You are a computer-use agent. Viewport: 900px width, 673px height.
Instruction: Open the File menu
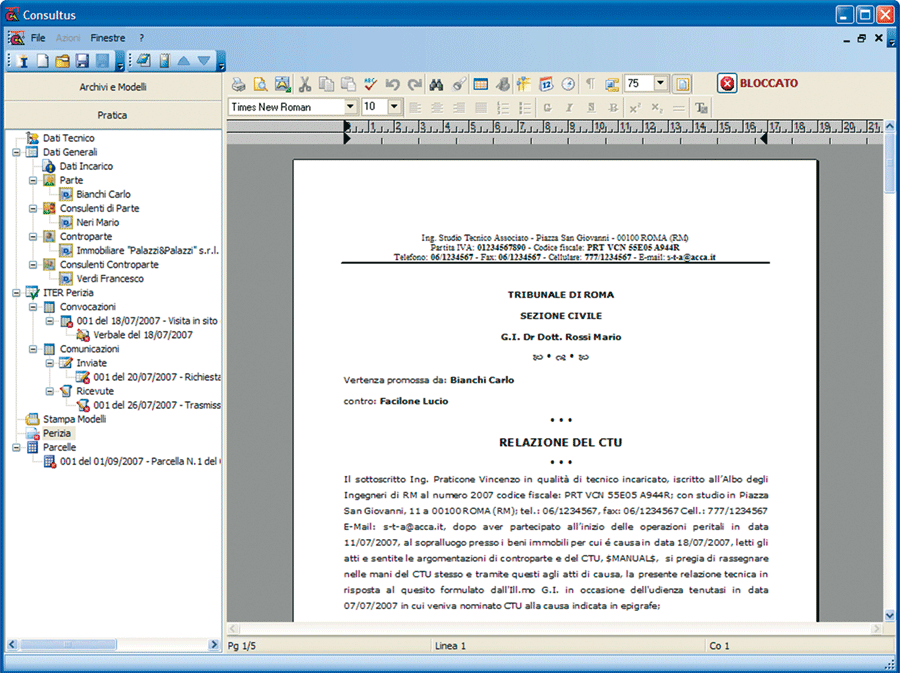coord(38,38)
